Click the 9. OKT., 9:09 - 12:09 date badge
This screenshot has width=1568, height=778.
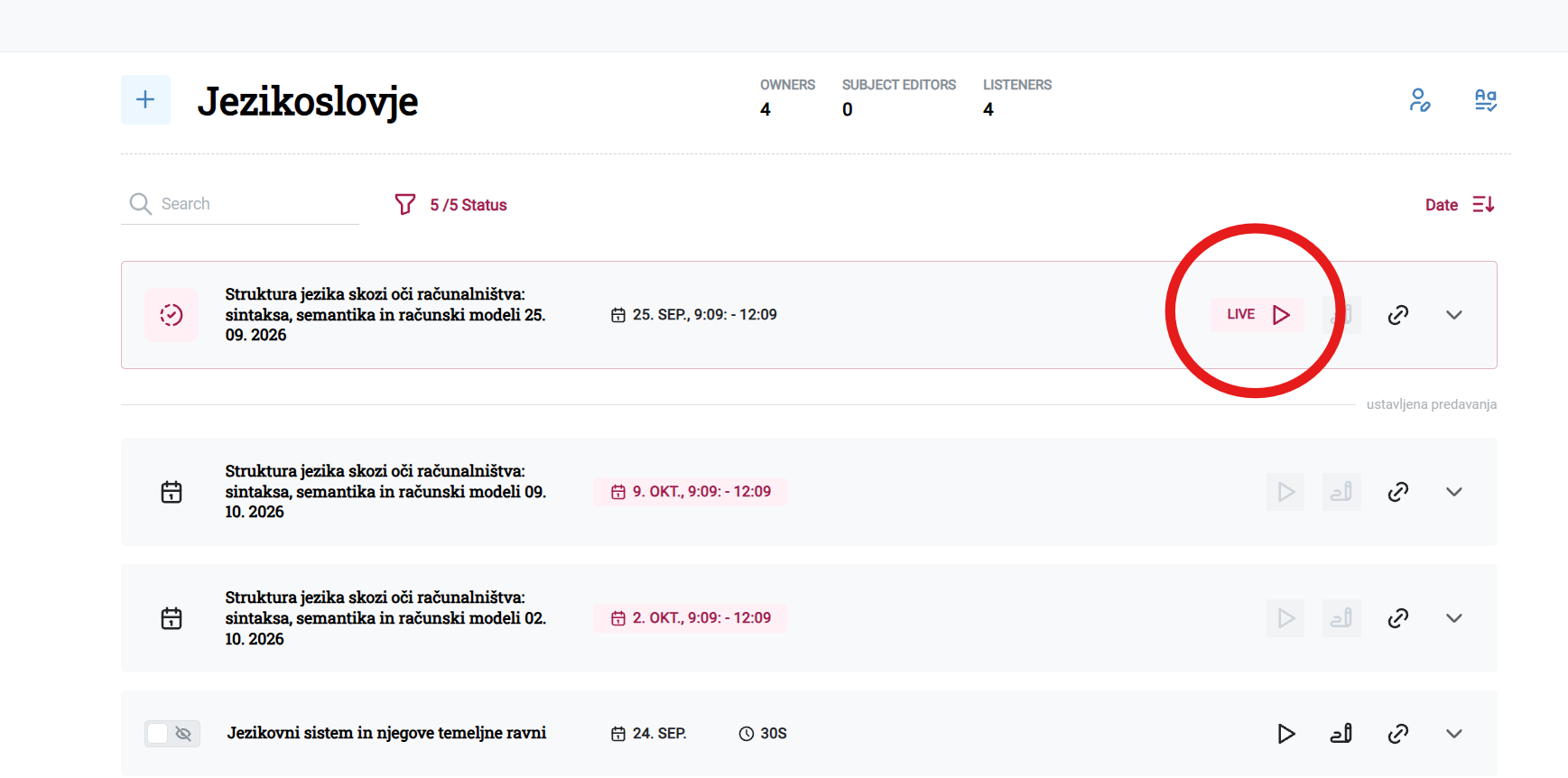click(691, 492)
